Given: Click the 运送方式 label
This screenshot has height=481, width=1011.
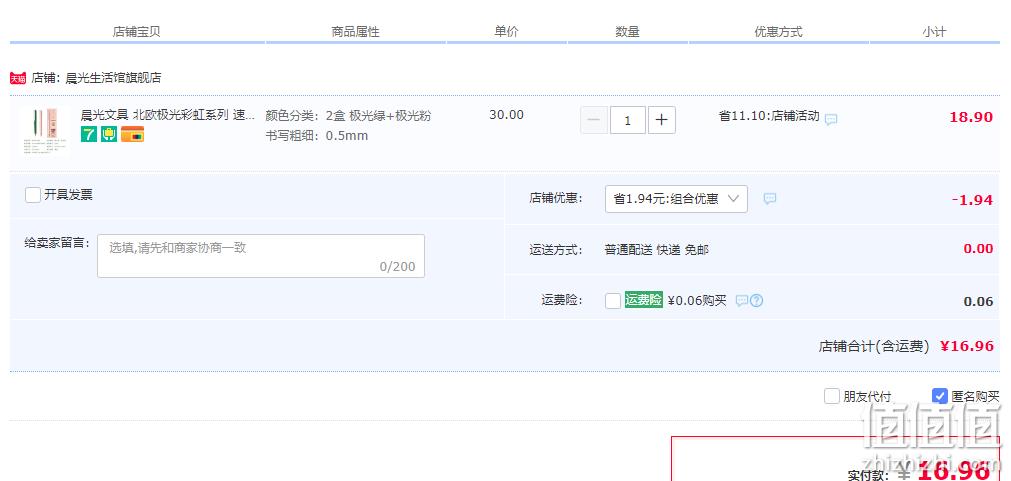Looking at the screenshot, I should [x=556, y=250].
